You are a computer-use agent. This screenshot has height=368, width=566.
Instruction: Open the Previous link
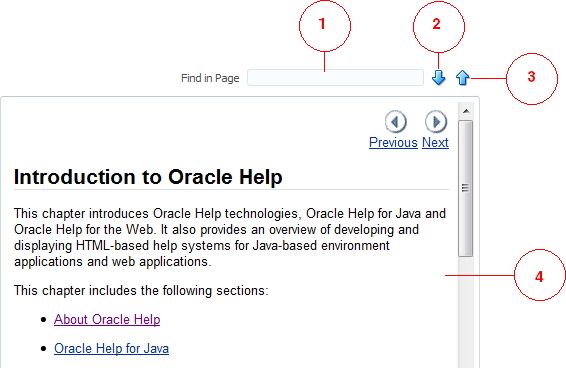click(393, 143)
